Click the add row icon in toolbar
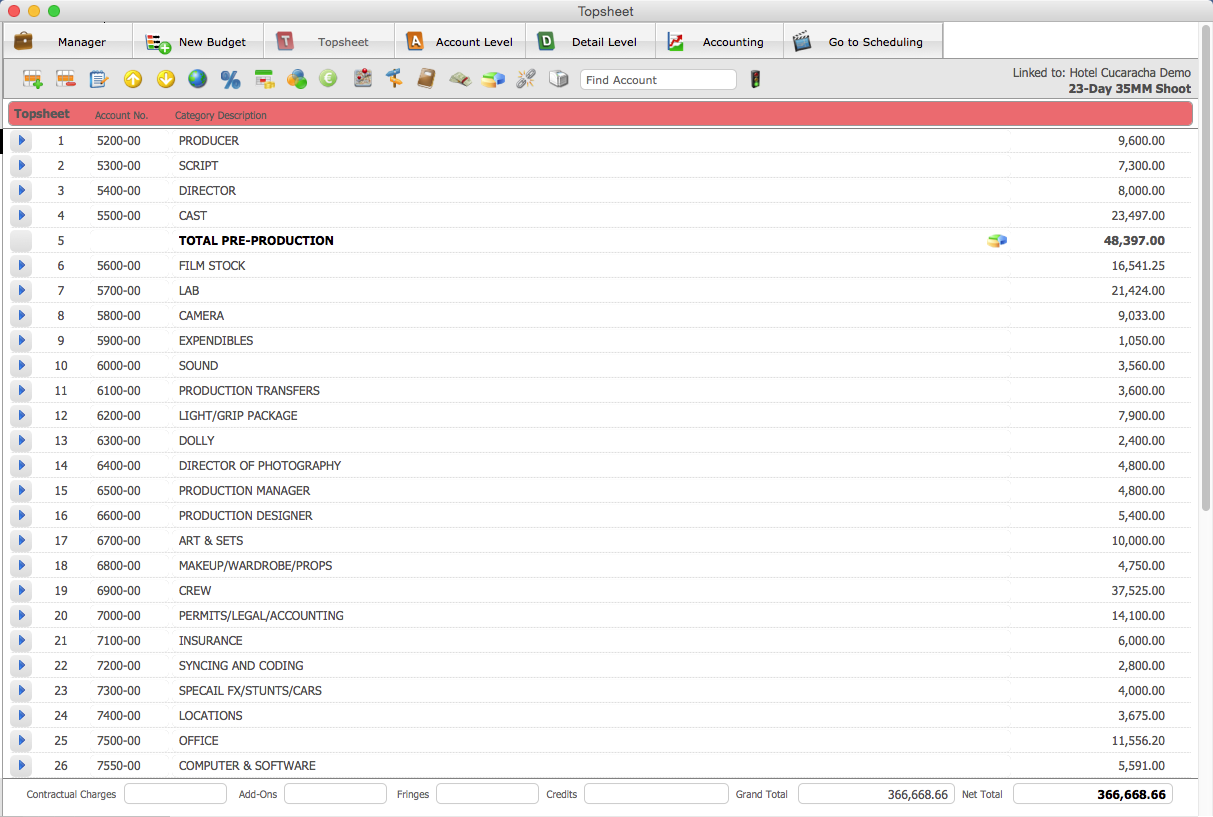The width and height of the screenshot is (1213, 817). pos(33,79)
